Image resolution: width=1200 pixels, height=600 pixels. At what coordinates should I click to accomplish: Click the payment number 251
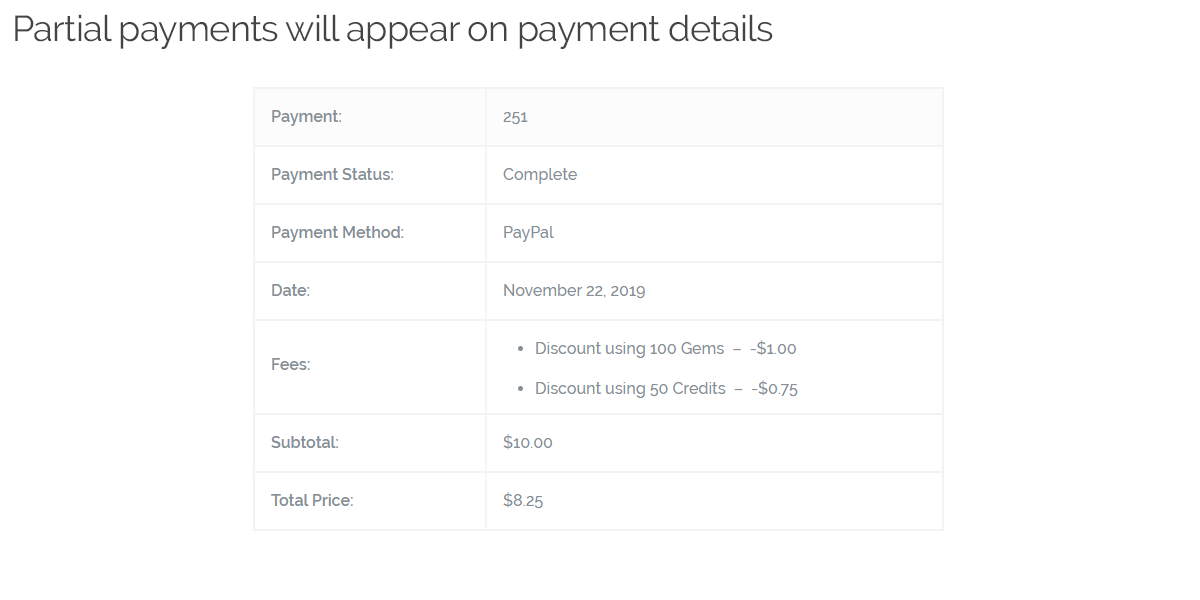(x=515, y=117)
